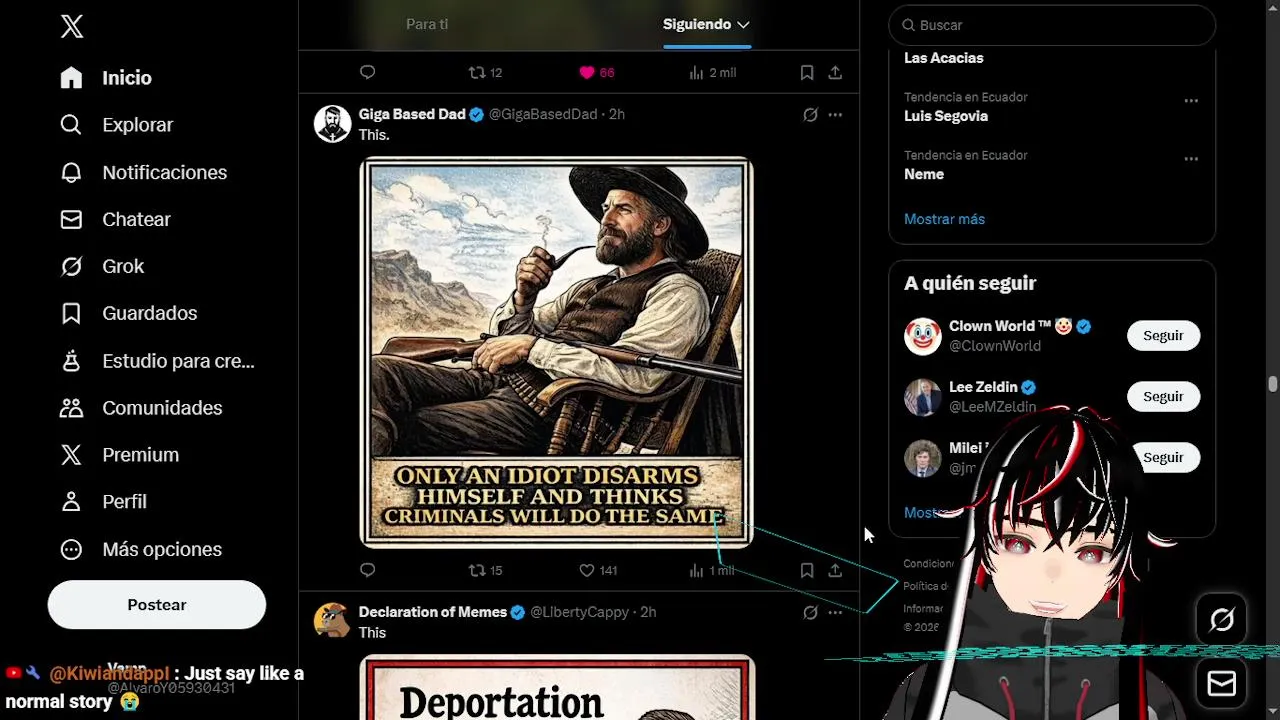Click the Postear button
This screenshot has height=720, width=1280.
coord(157,605)
